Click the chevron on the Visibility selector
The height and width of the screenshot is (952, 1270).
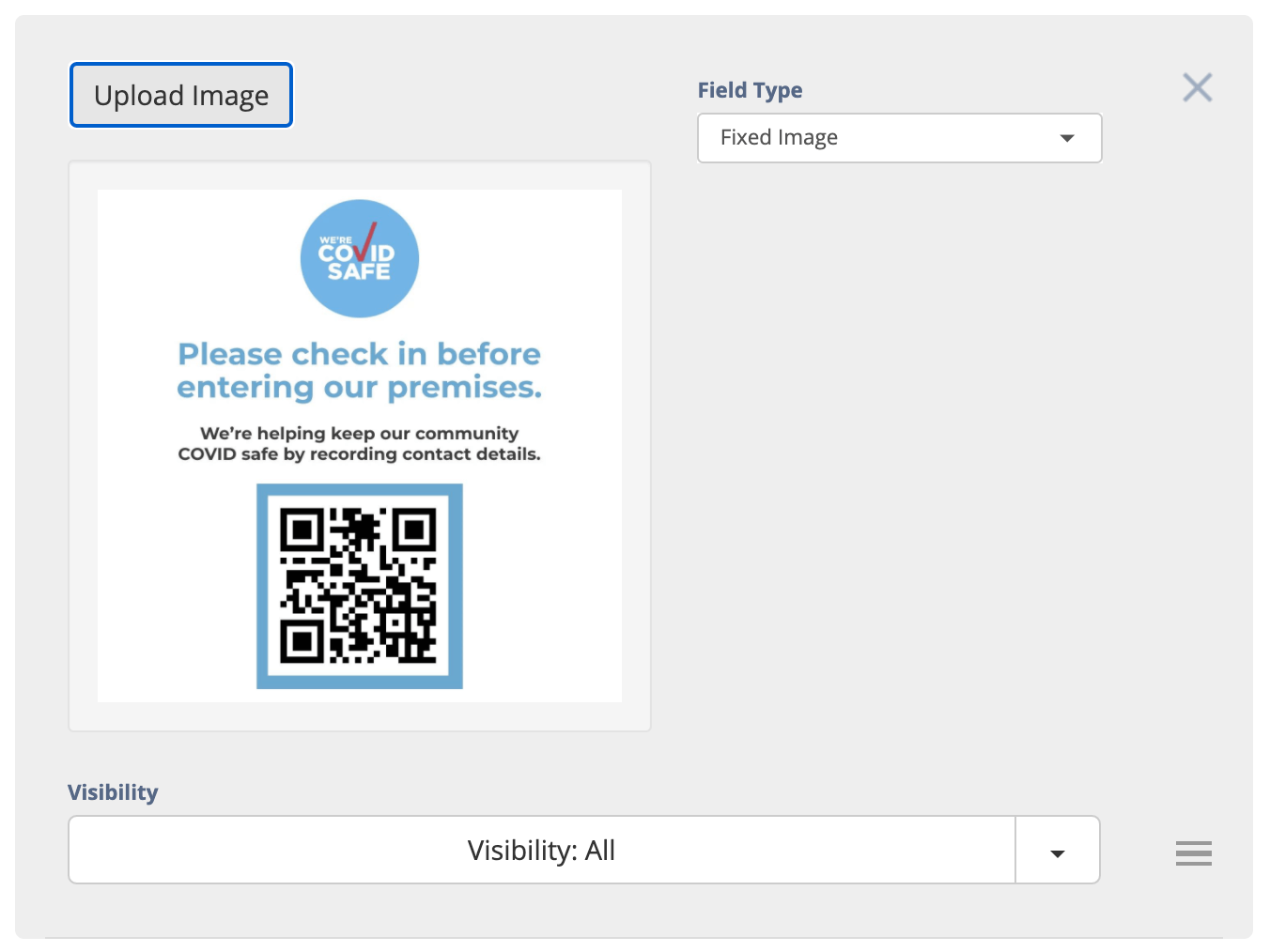pyautogui.click(x=1057, y=850)
